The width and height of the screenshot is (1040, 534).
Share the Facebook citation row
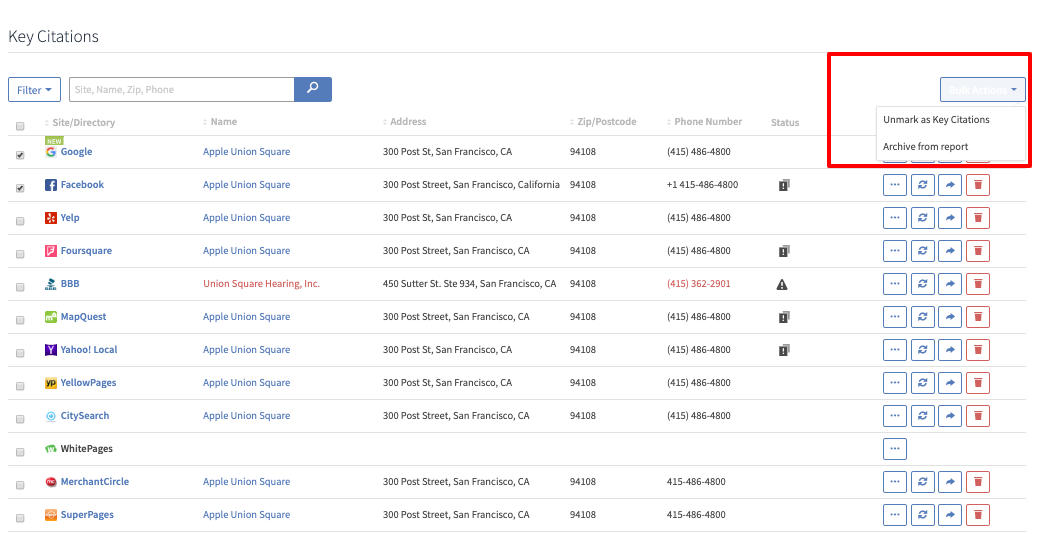tap(950, 185)
